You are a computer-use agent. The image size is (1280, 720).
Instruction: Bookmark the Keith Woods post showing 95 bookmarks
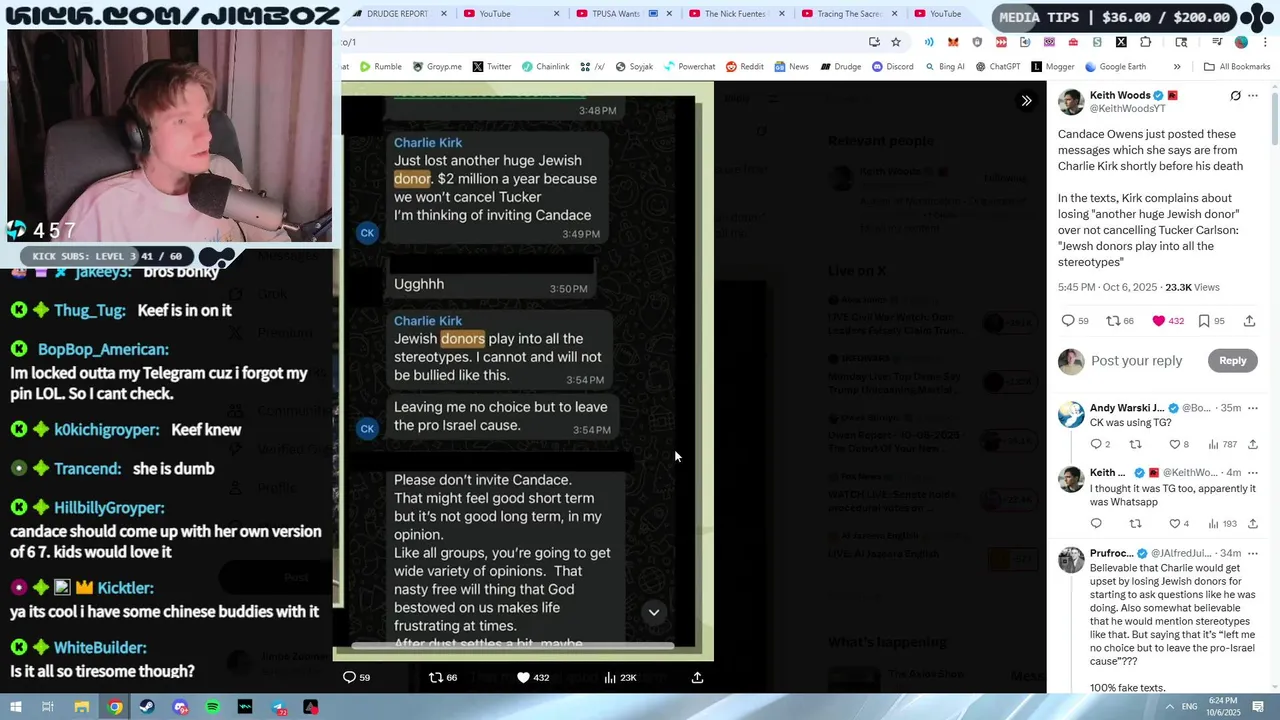[x=1204, y=321]
